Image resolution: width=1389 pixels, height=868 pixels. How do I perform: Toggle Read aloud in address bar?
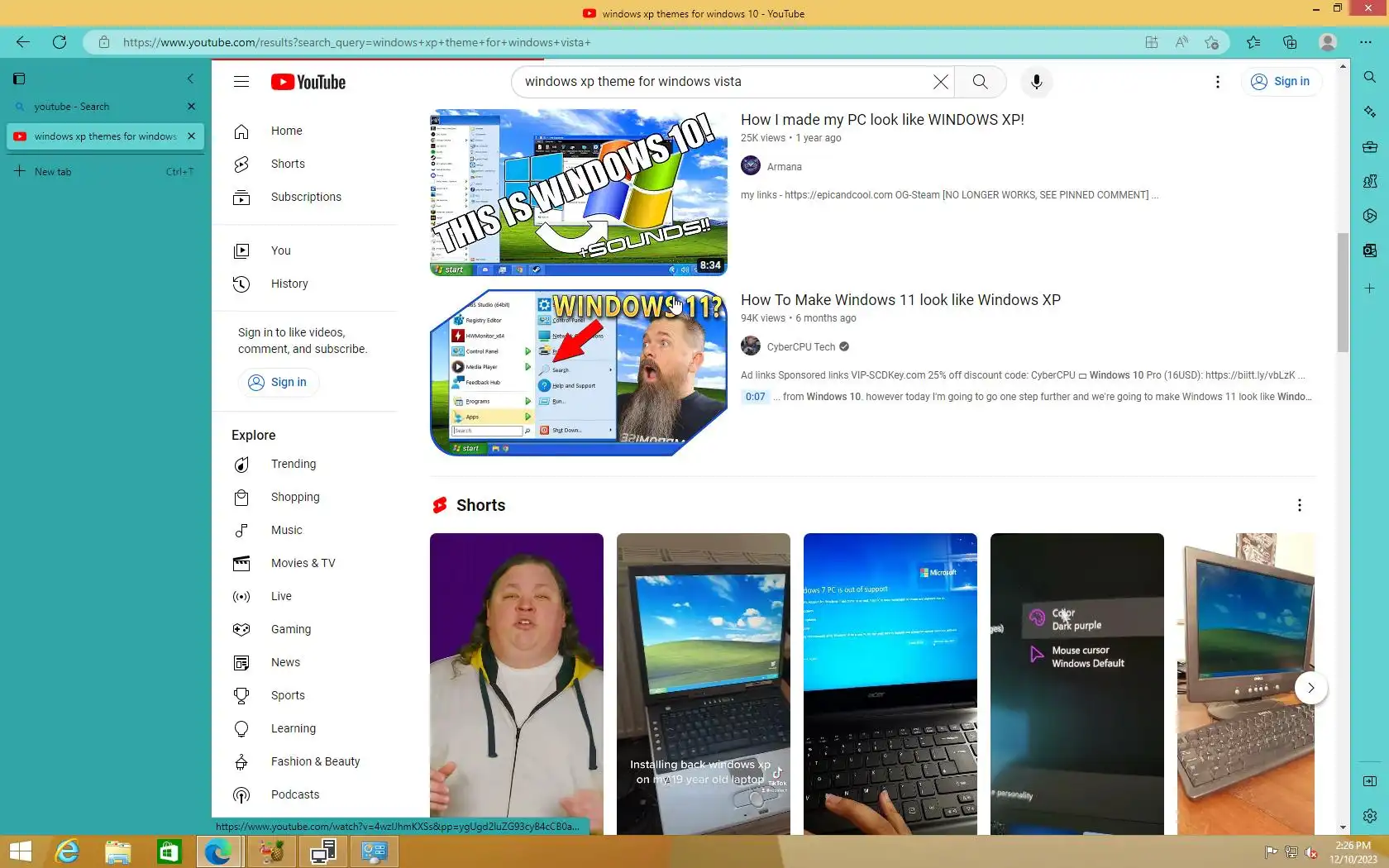[1181, 42]
